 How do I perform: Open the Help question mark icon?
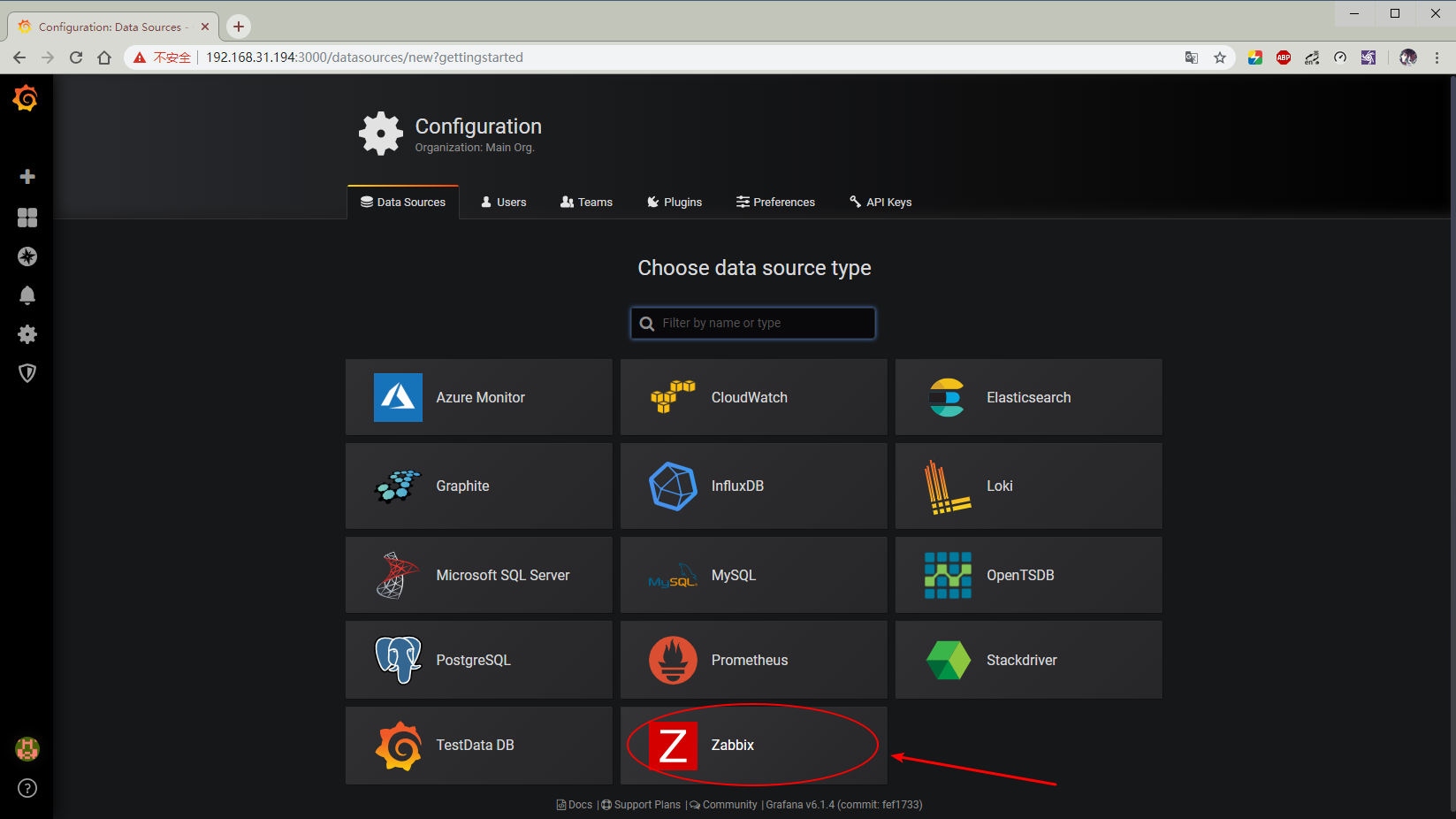coord(27,788)
